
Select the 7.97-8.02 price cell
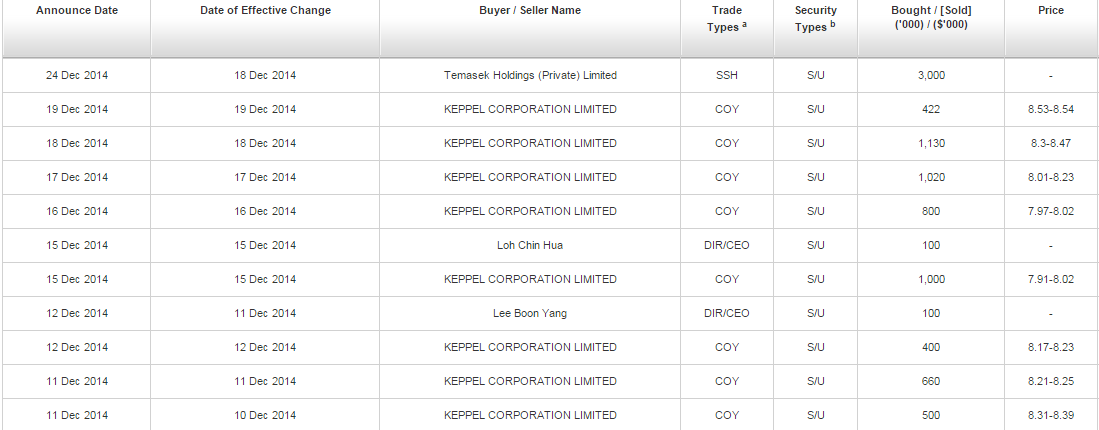[x=1051, y=211]
